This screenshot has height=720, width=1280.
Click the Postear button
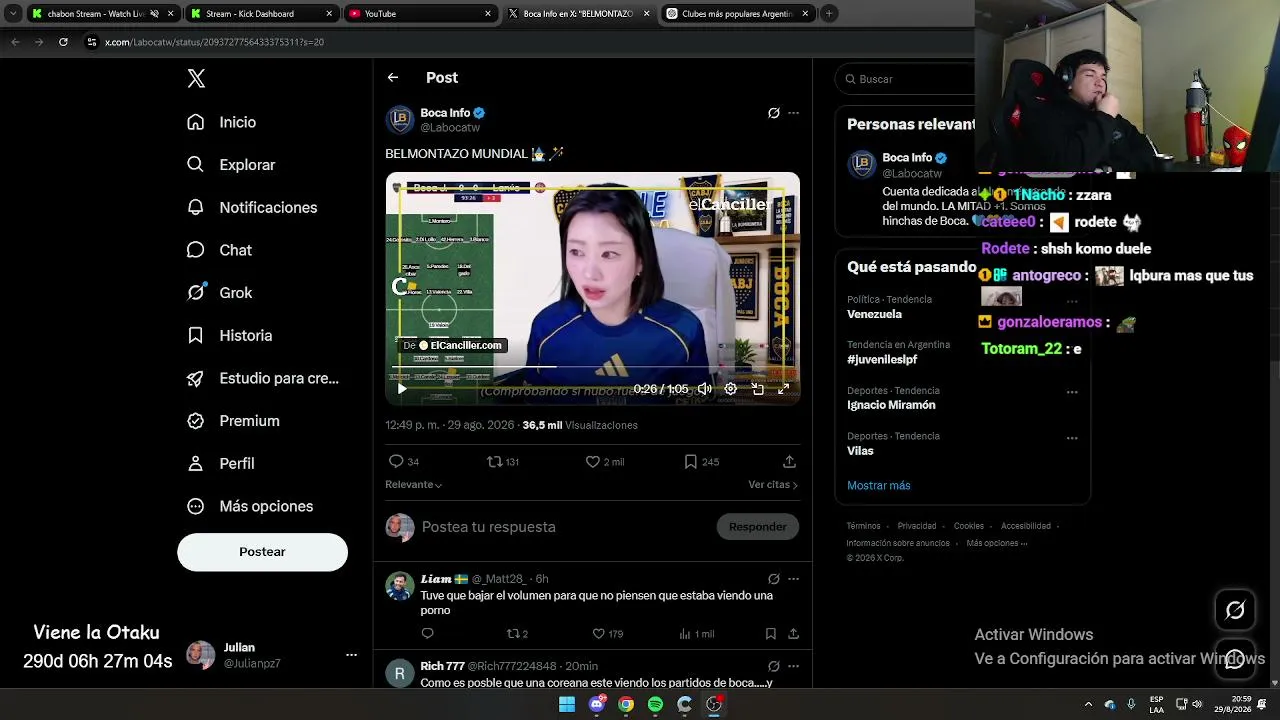click(x=262, y=552)
